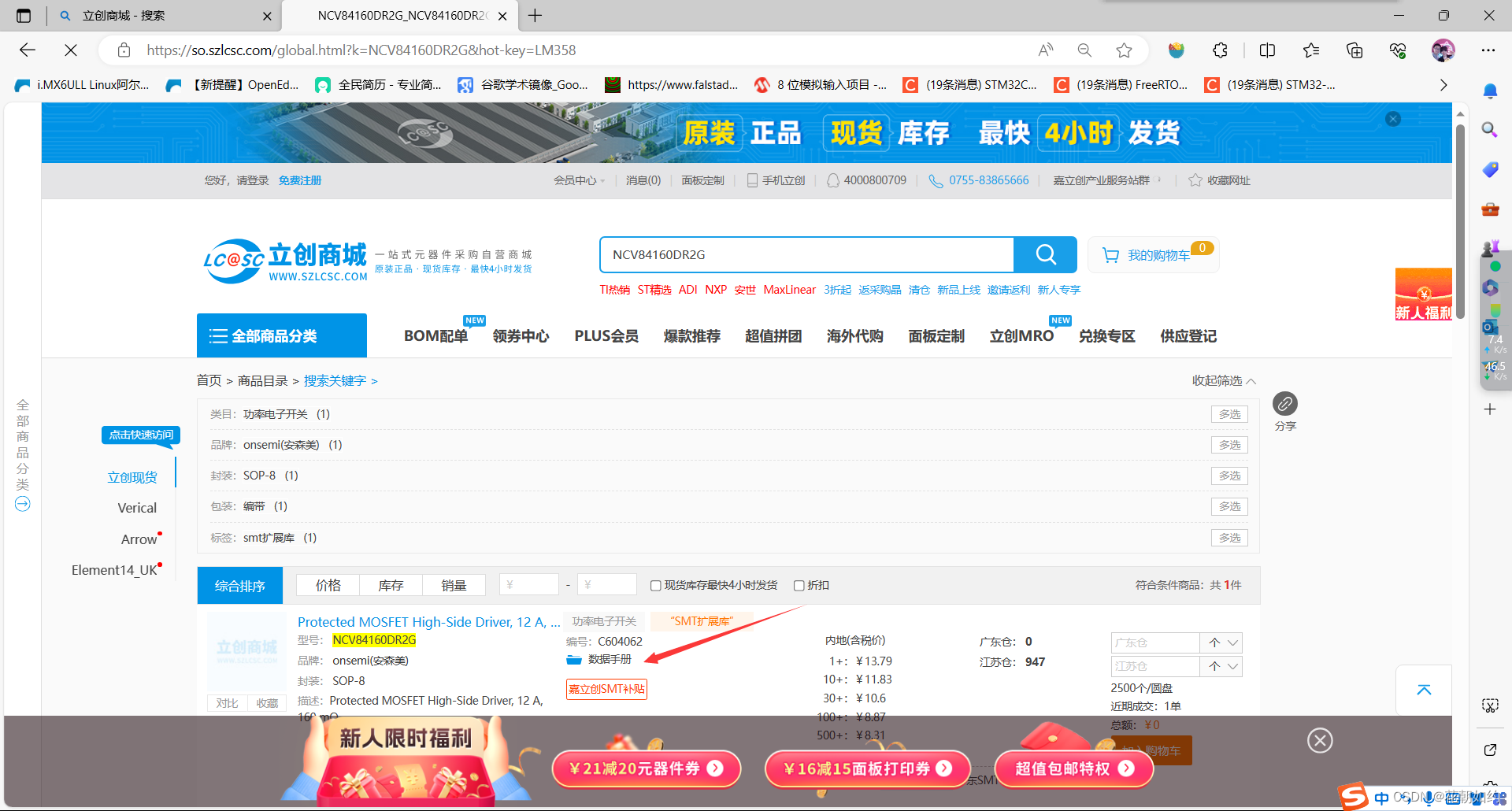The height and width of the screenshot is (811, 1512).
Task: Close the bottom 新人限时福利 promotion bar
Action: 1320,740
